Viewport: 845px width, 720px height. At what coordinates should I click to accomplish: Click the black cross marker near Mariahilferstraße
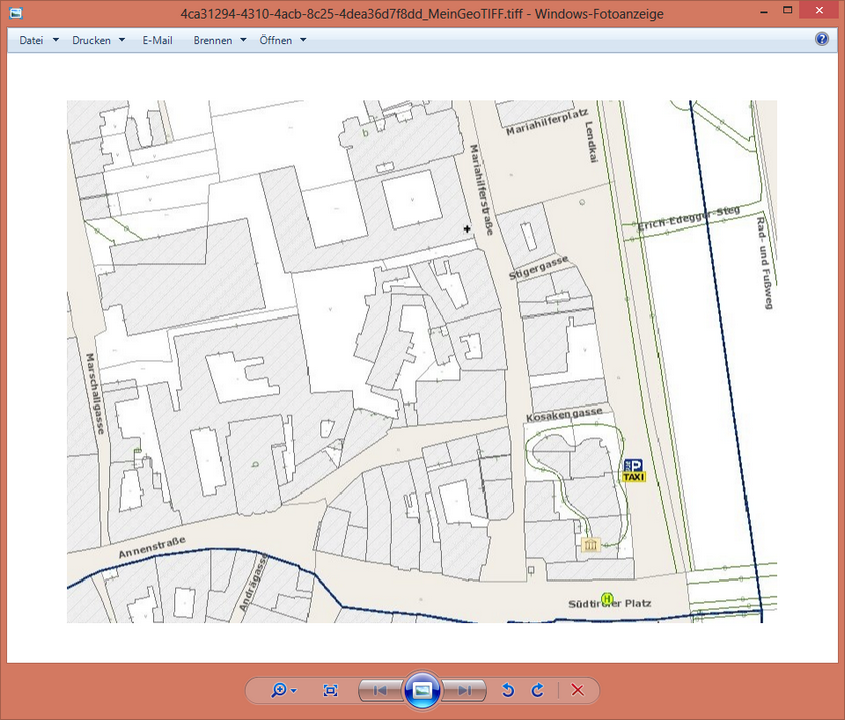(467, 229)
